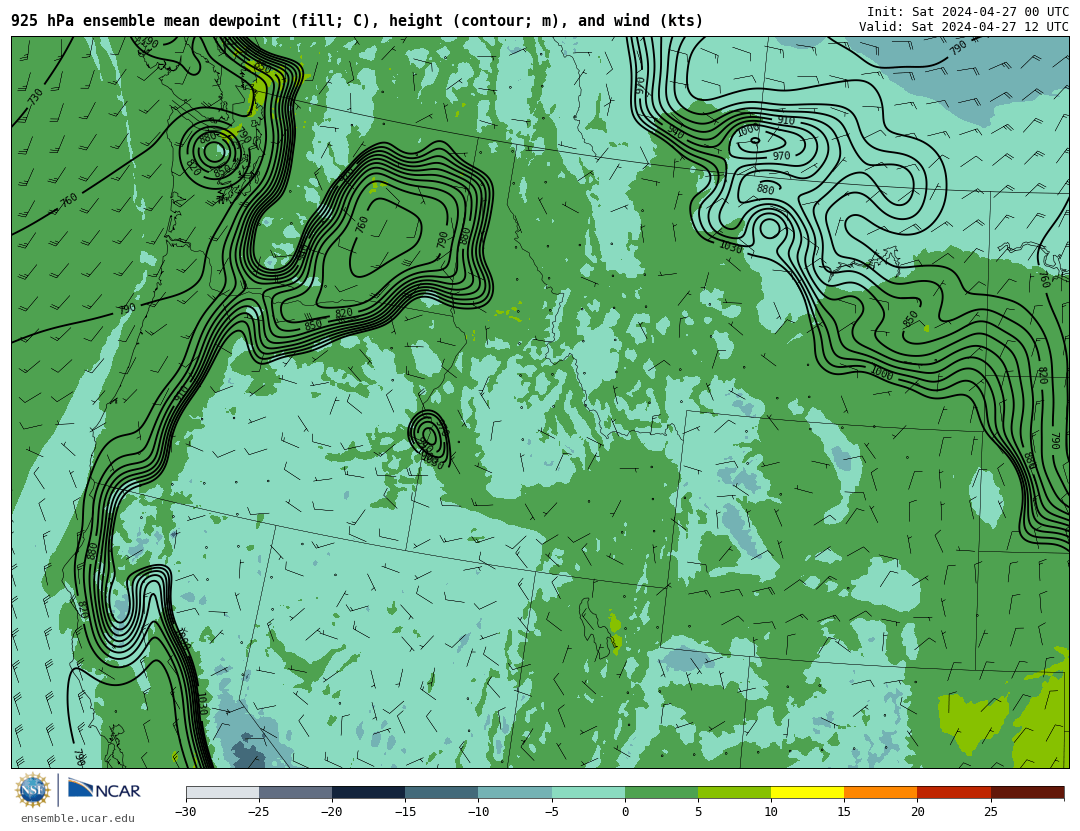Screen dimensions: 1080x831
Task: Pick the muted teal -10 to -5 swatch
Action: point(515,793)
